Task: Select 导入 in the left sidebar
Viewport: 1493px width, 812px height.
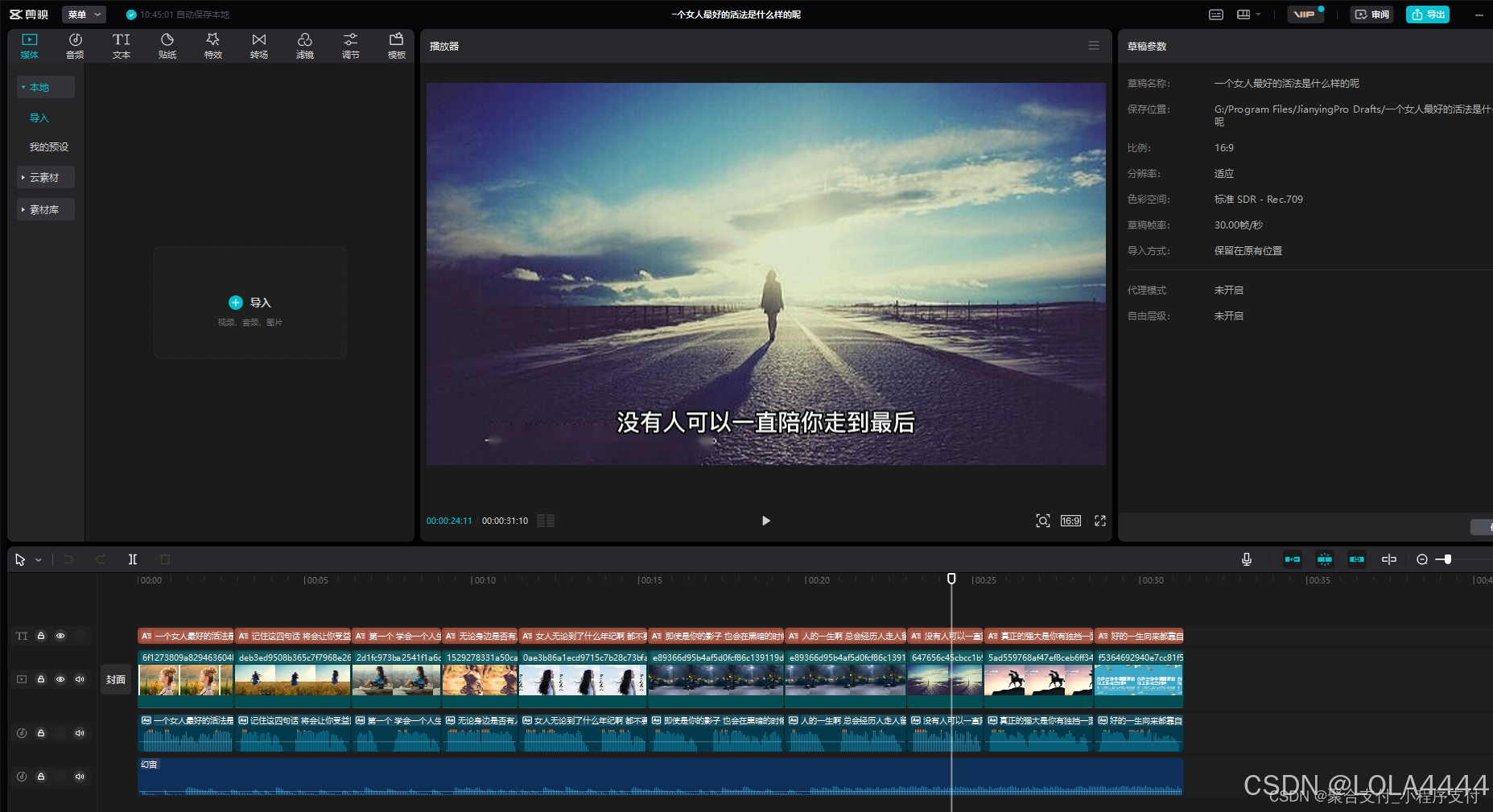Action: (39, 117)
